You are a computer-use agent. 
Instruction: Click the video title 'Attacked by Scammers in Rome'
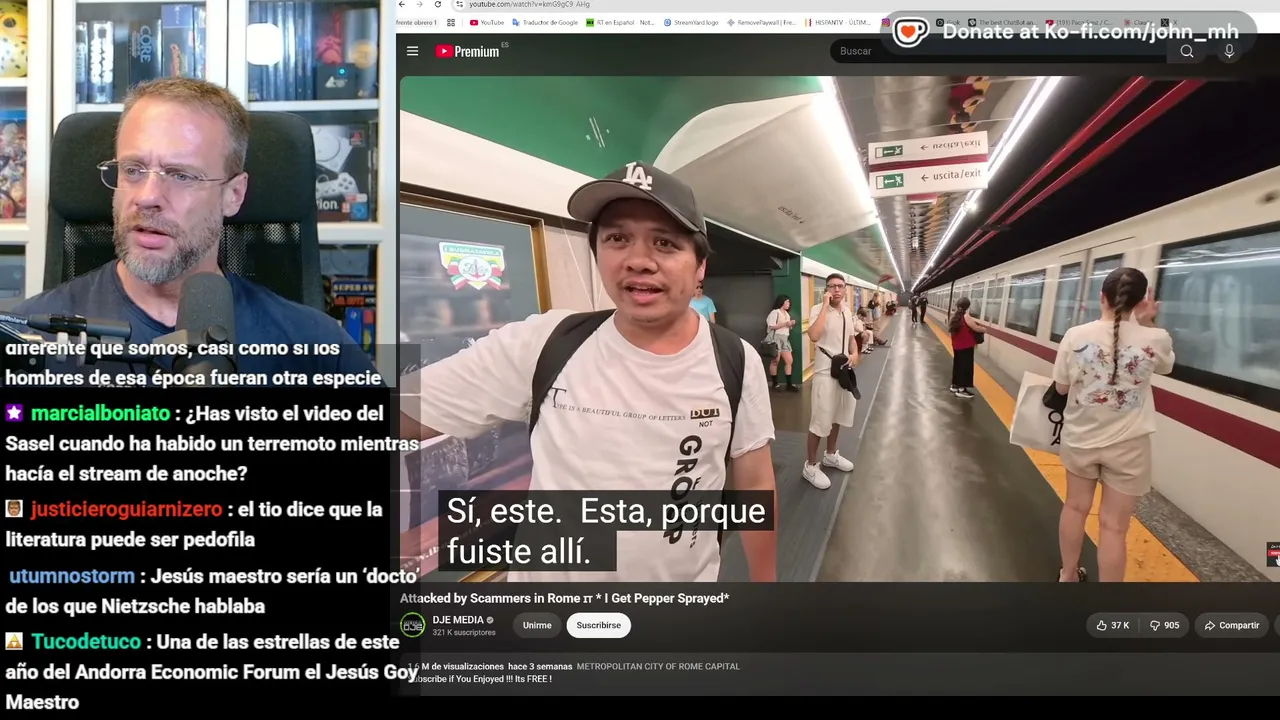click(565, 598)
